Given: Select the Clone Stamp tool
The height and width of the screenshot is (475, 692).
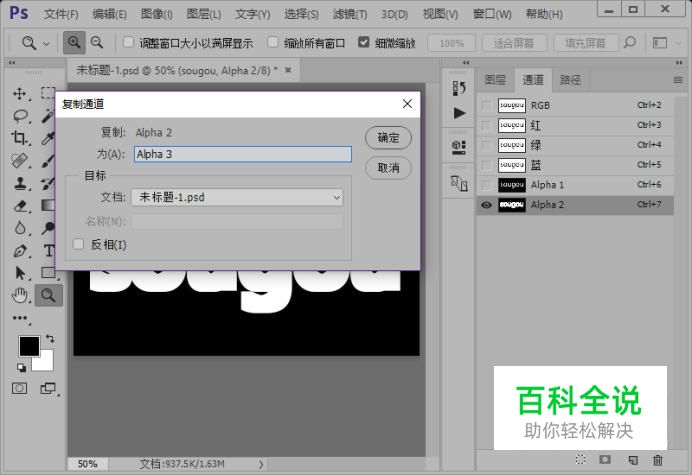Looking at the screenshot, I should (19, 183).
